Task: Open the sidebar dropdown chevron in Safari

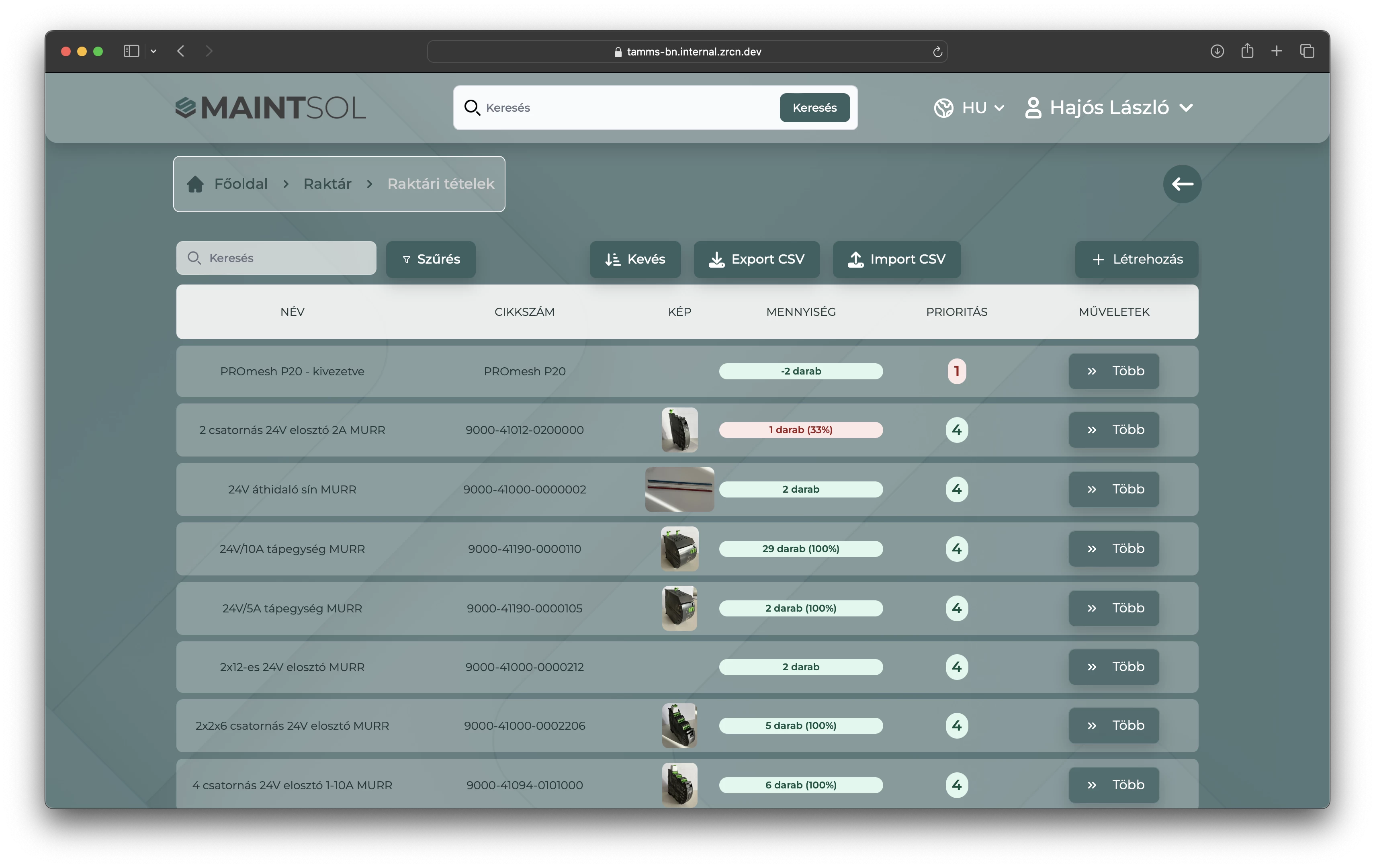Action: (153, 51)
